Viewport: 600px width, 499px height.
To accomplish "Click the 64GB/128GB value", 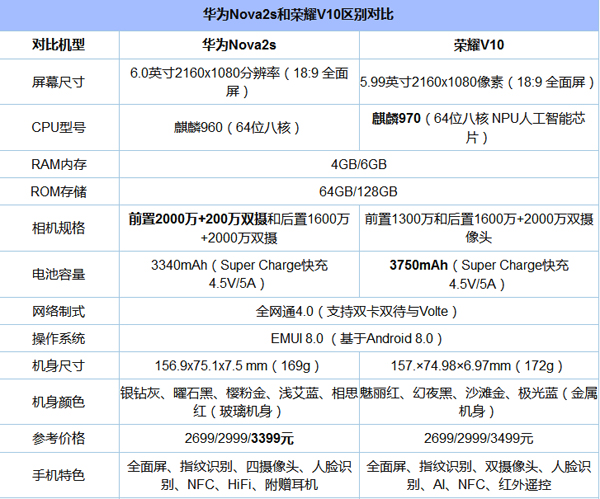I will [x=359, y=191].
